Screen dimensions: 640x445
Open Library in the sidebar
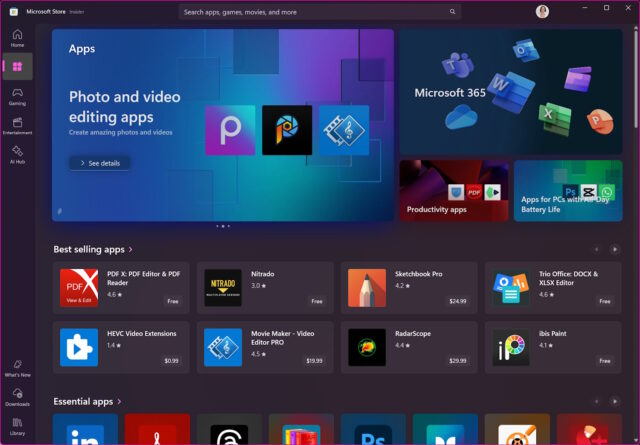pyautogui.click(x=17, y=425)
